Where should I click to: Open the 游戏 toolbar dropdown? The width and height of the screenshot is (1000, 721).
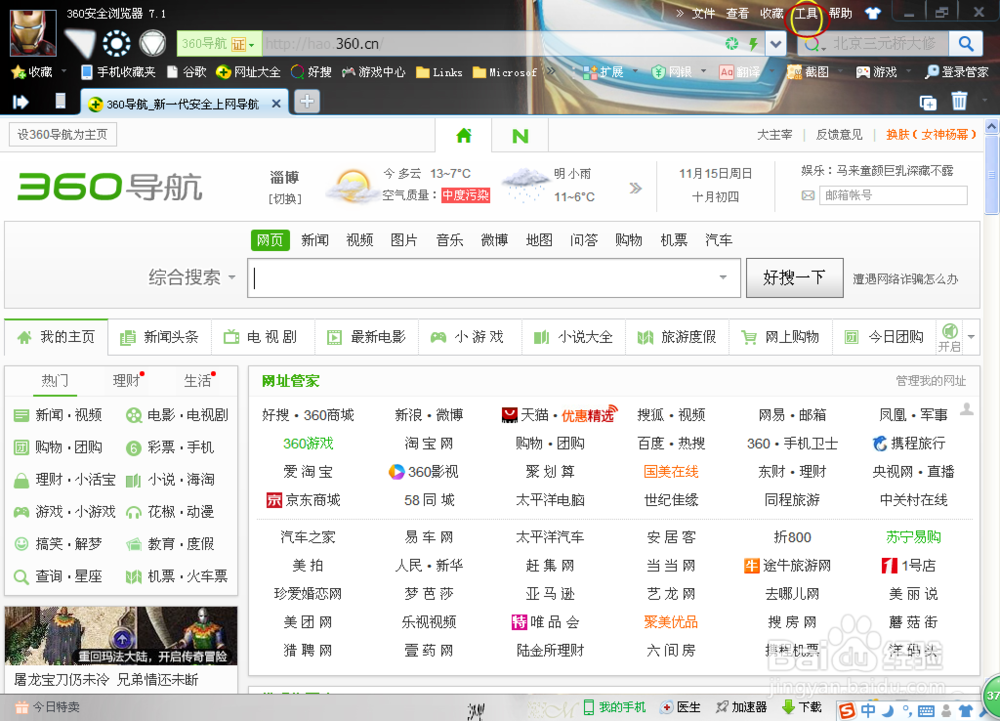click(x=909, y=71)
